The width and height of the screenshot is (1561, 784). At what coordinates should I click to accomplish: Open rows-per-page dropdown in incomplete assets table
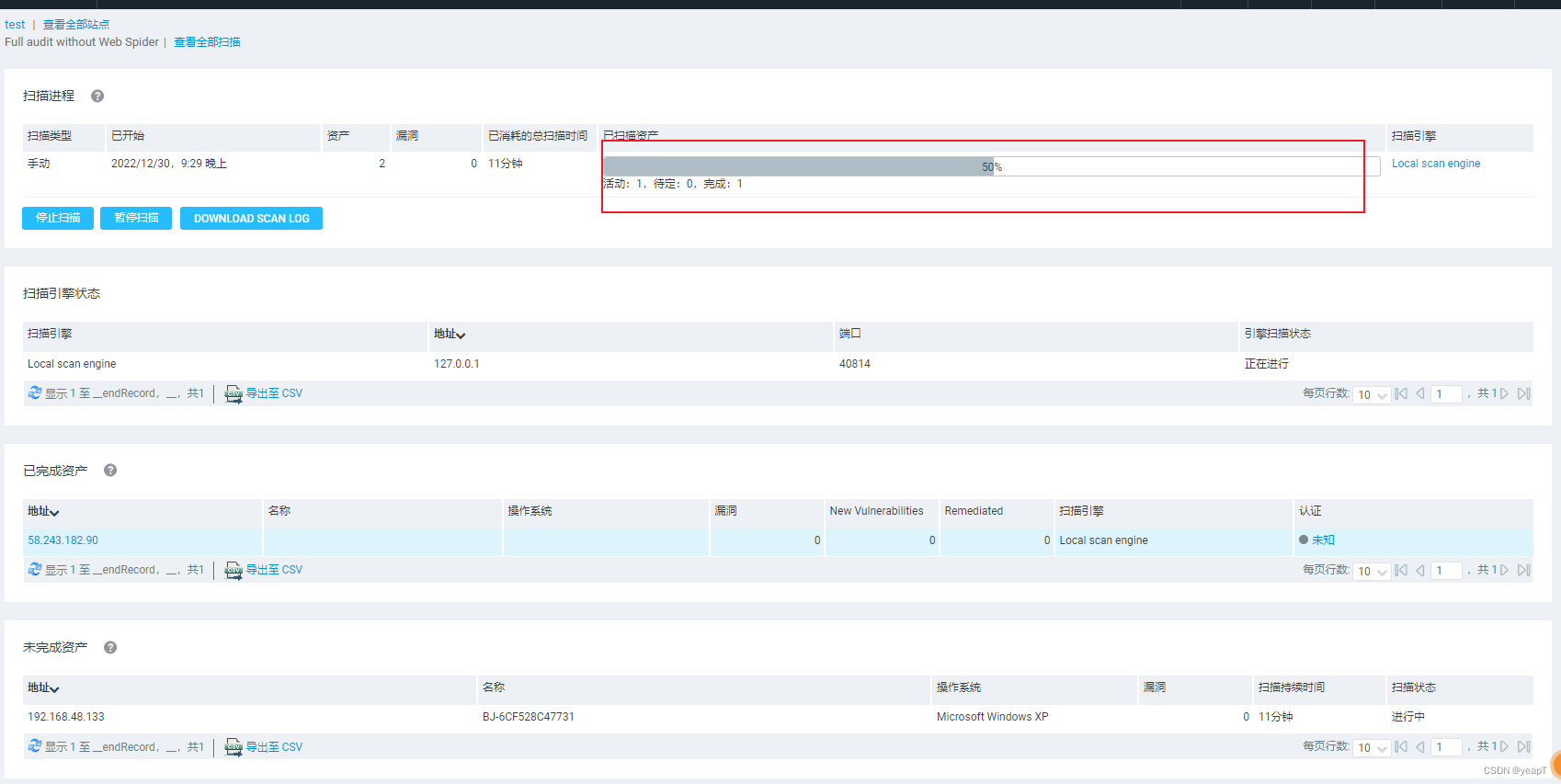point(1372,748)
